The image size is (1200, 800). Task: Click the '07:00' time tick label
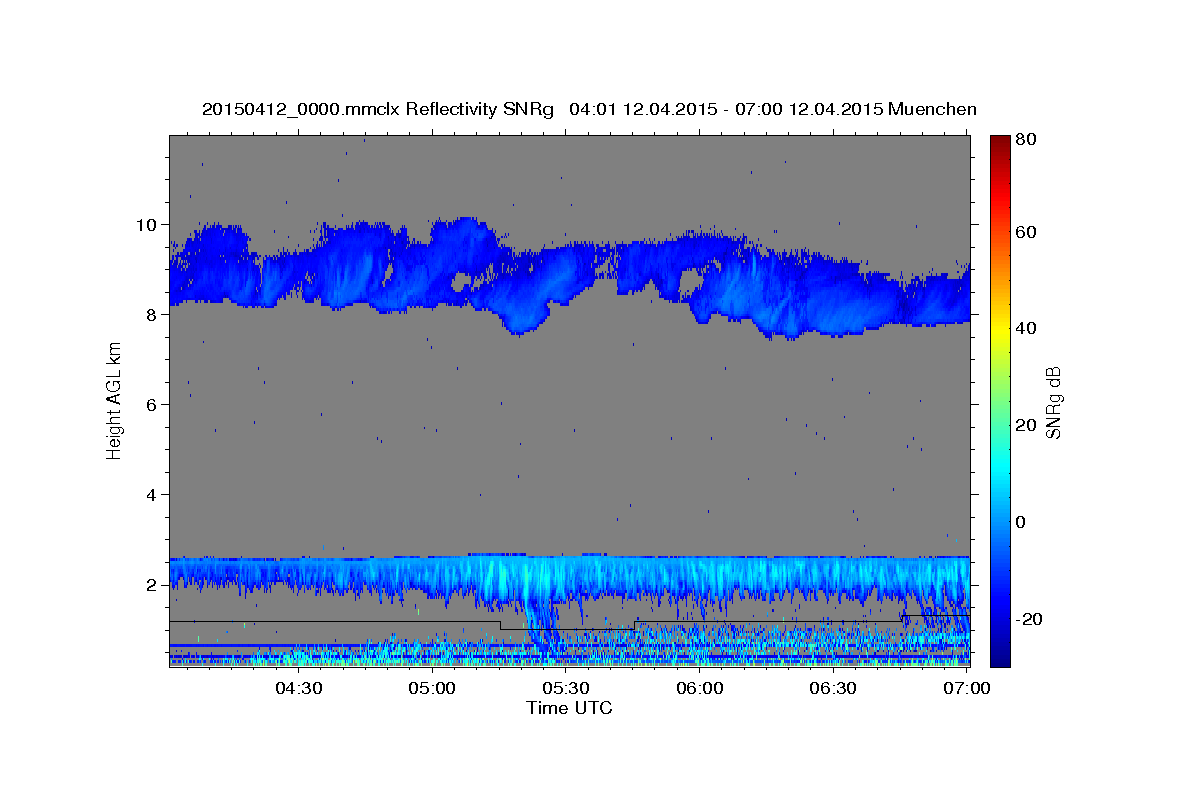click(967, 687)
